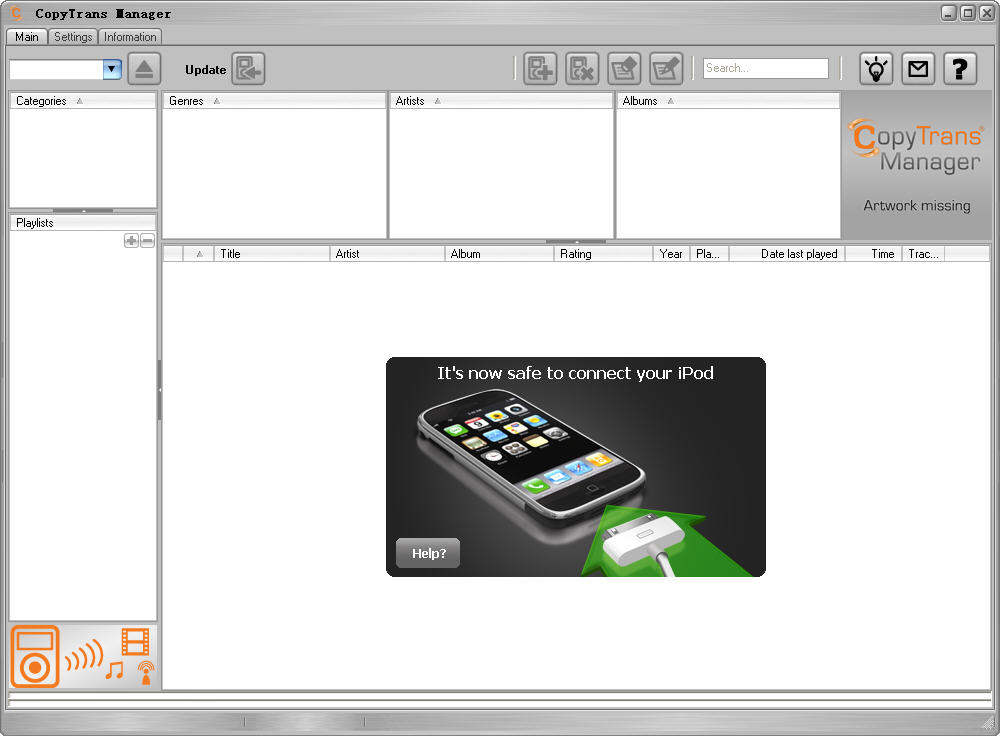Click the CopyTrans title bar logo icon
The width and height of the screenshot is (1000, 736).
[17, 13]
